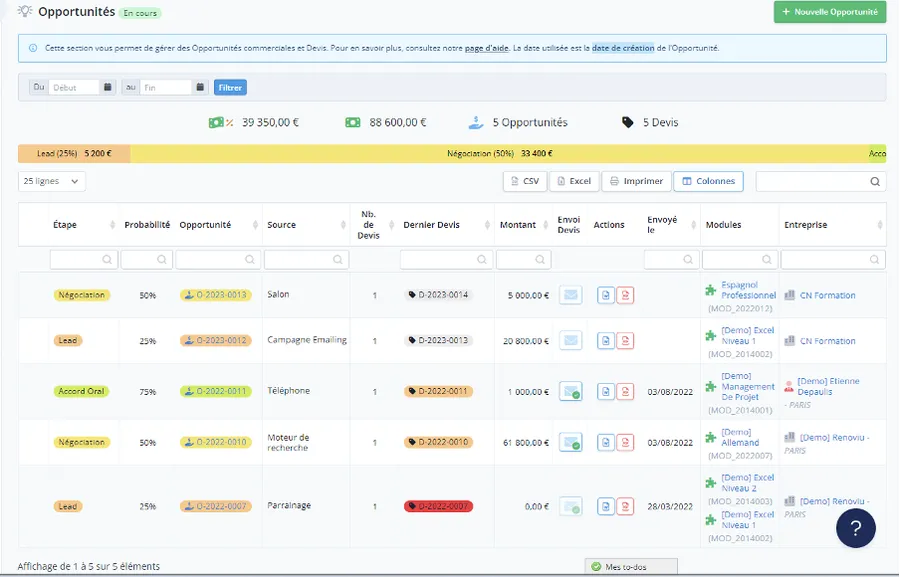Viewport: 900px width, 577px height.
Task: Click the Nouvelle Opportunité button
Action: (x=829, y=12)
